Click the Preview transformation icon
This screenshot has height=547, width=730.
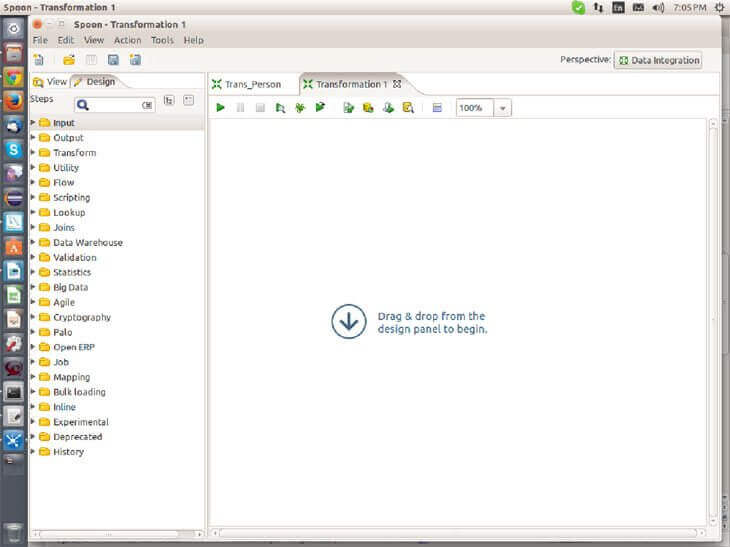click(x=280, y=108)
